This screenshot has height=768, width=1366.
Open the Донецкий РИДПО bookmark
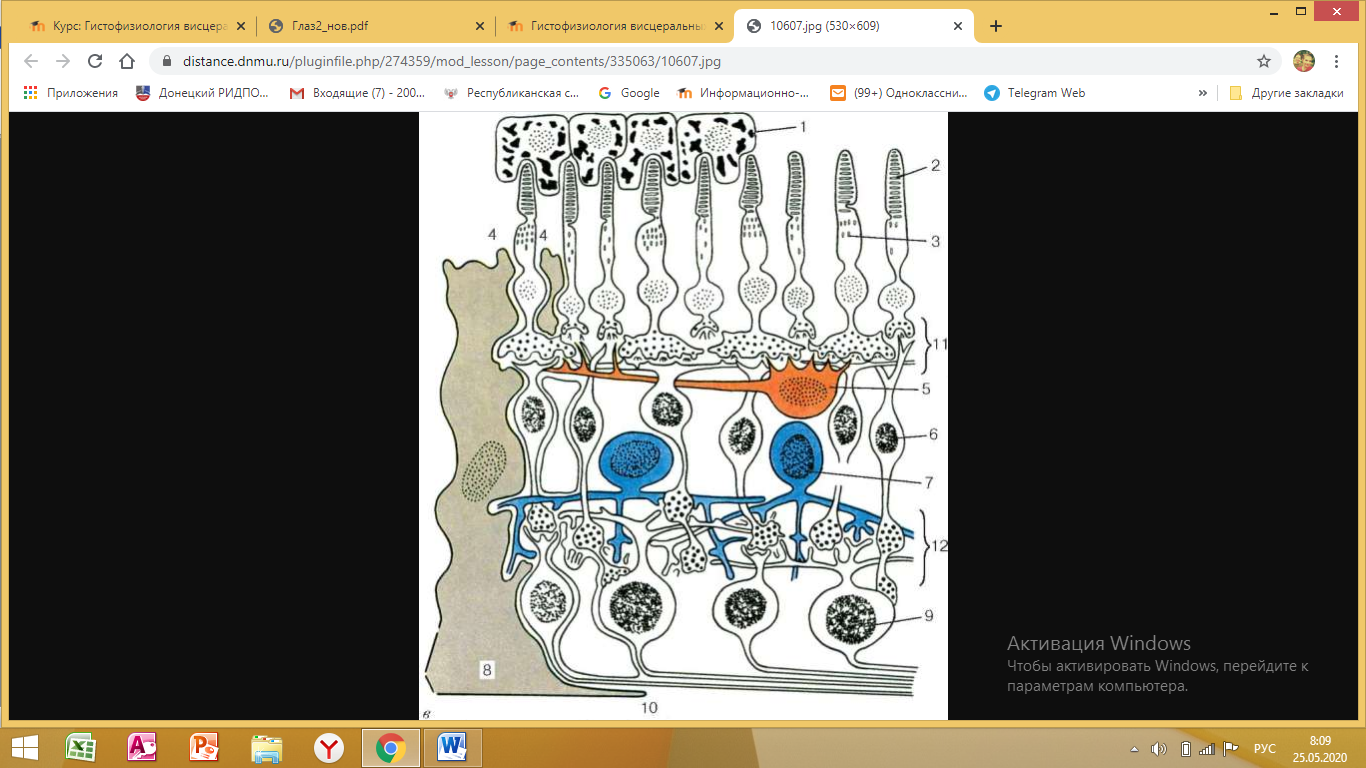[x=203, y=93]
